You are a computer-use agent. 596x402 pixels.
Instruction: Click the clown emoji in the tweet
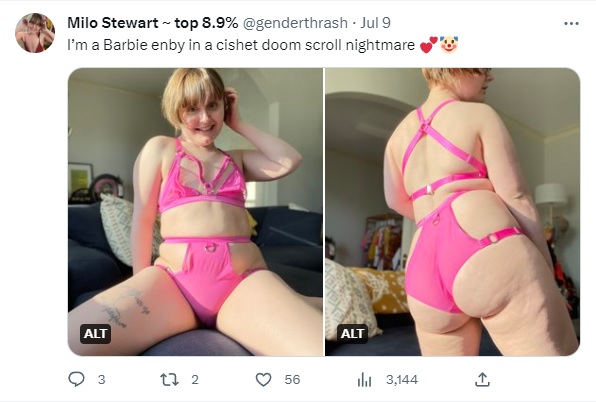click(449, 45)
